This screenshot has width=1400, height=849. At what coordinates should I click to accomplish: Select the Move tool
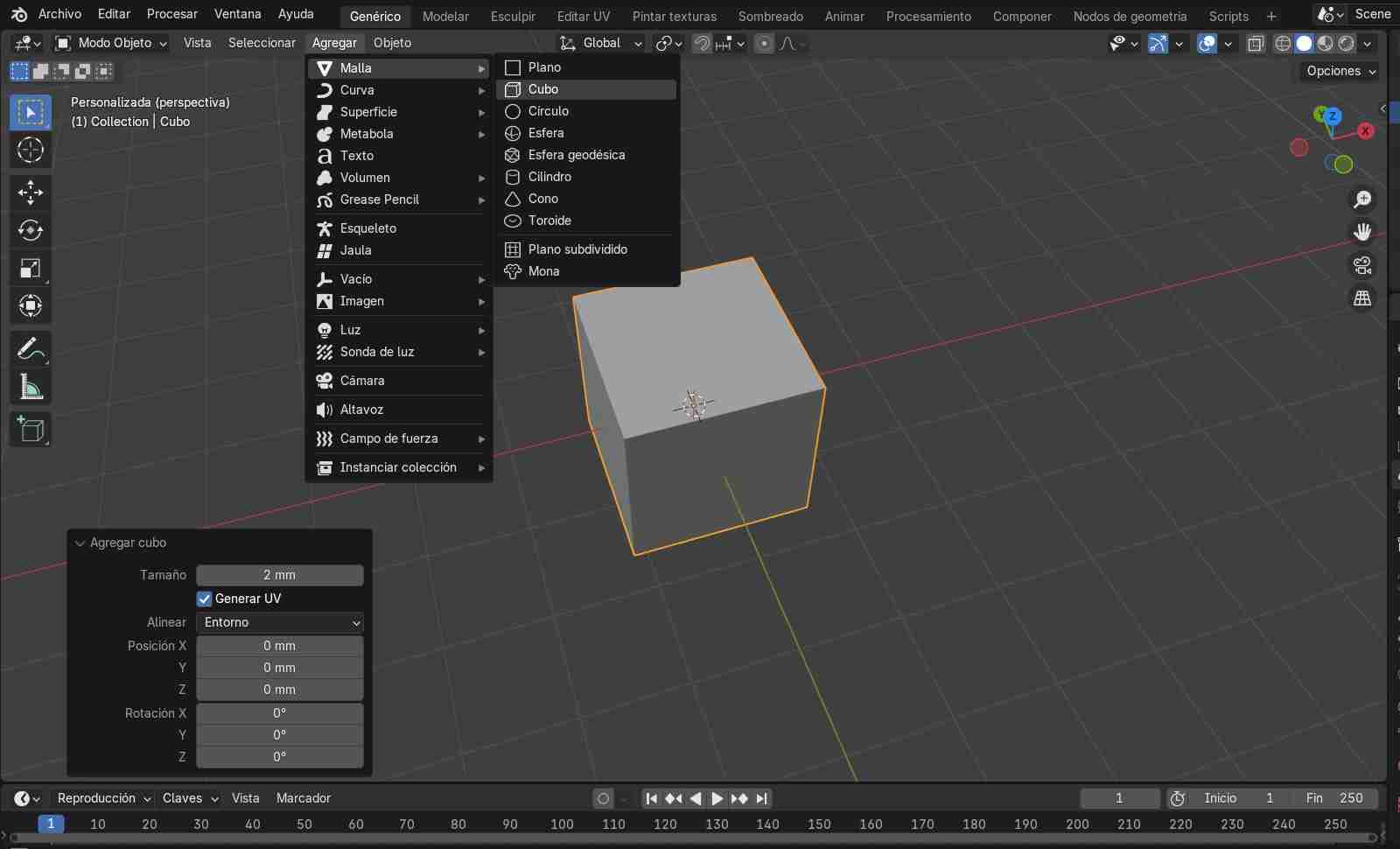coord(31,193)
